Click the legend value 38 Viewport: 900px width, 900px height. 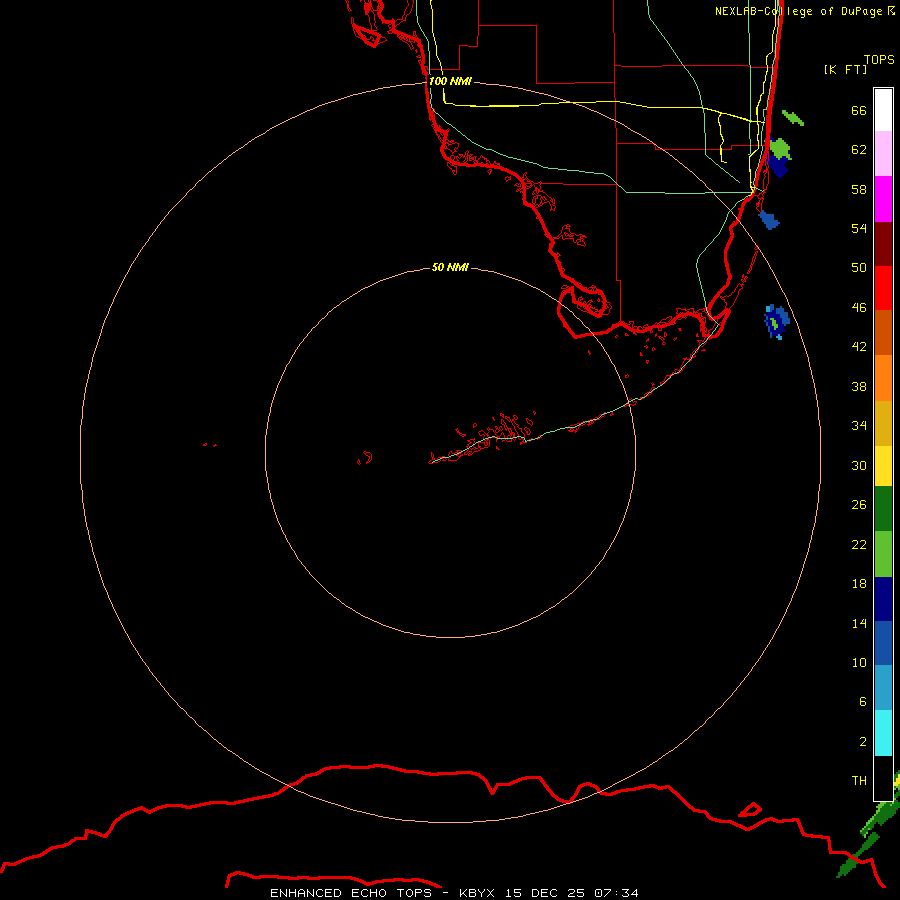click(859, 386)
